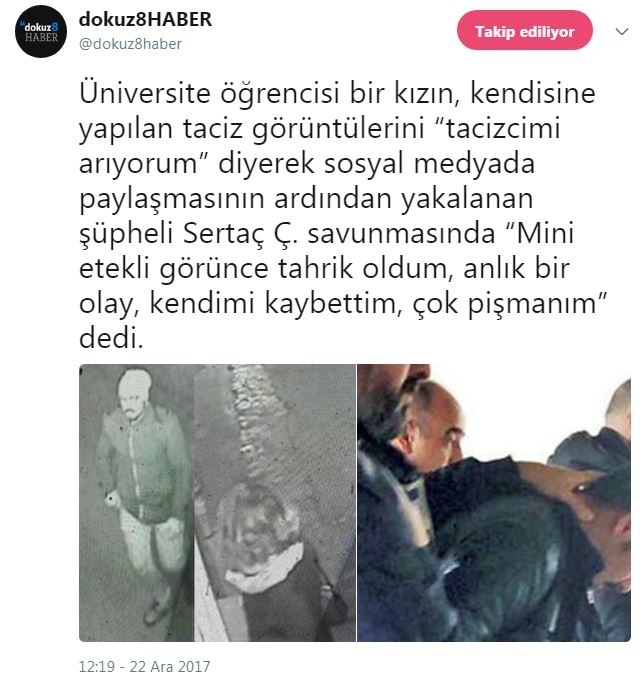Visit the @dokuz8haber handle link

(130, 44)
